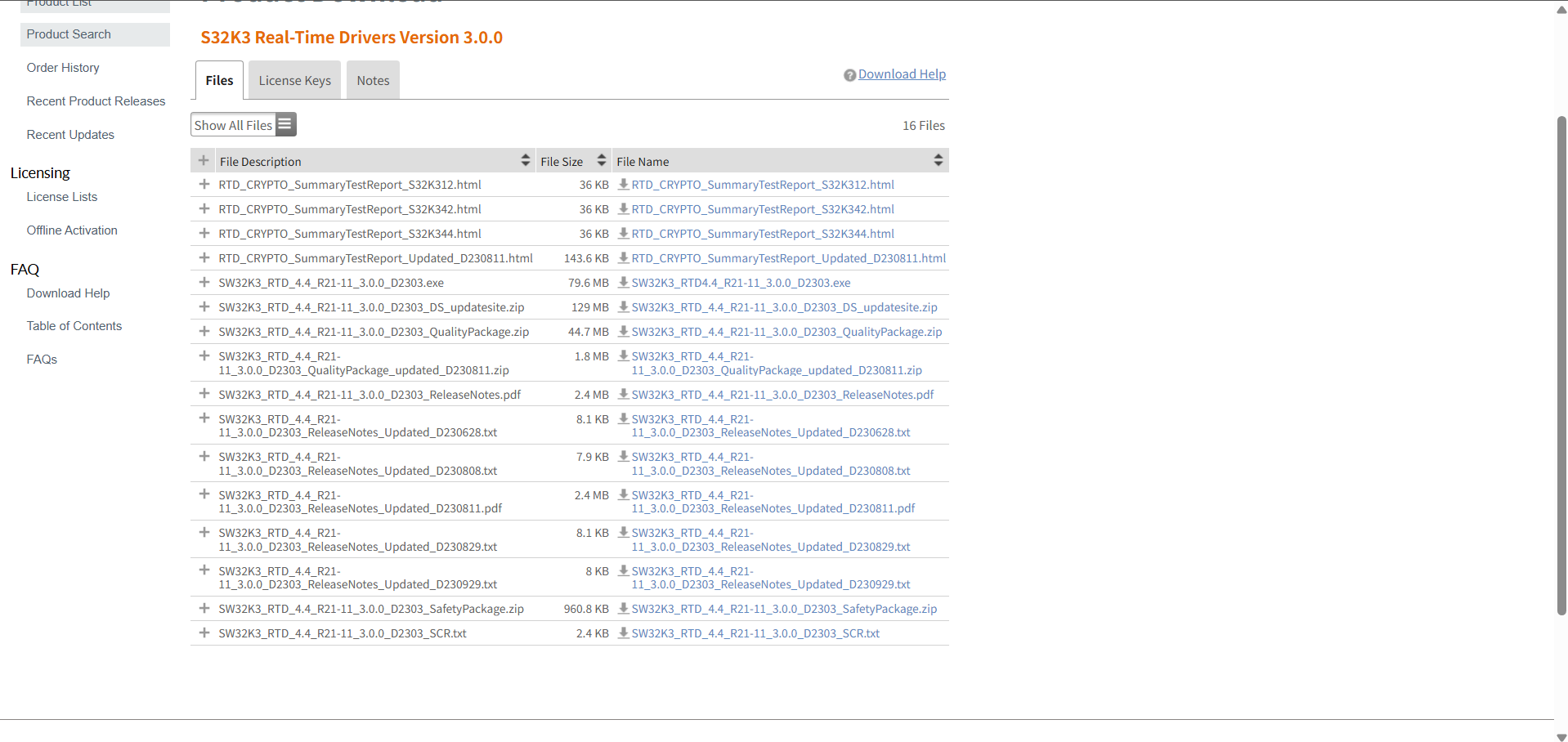Click download icon for D2303_QualityPackage.zip file
The width and height of the screenshot is (1568, 742).
(624, 332)
